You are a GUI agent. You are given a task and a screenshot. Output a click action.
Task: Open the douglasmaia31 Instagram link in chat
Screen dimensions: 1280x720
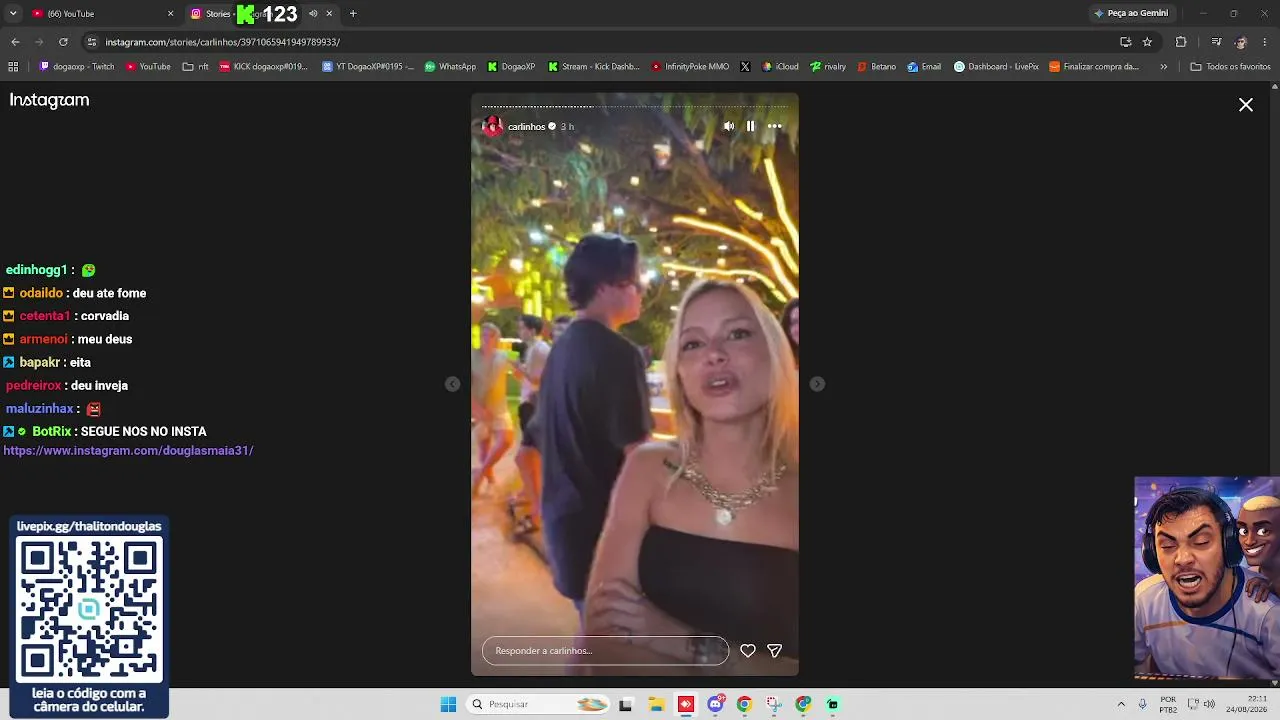[128, 451]
